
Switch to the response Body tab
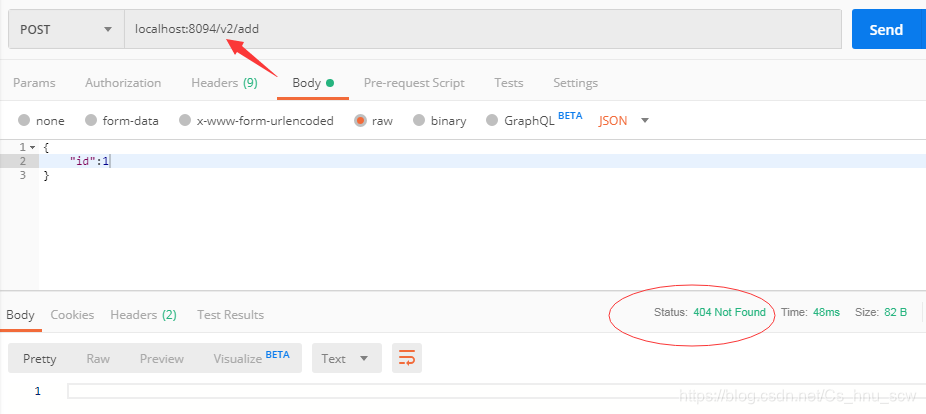point(20,315)
